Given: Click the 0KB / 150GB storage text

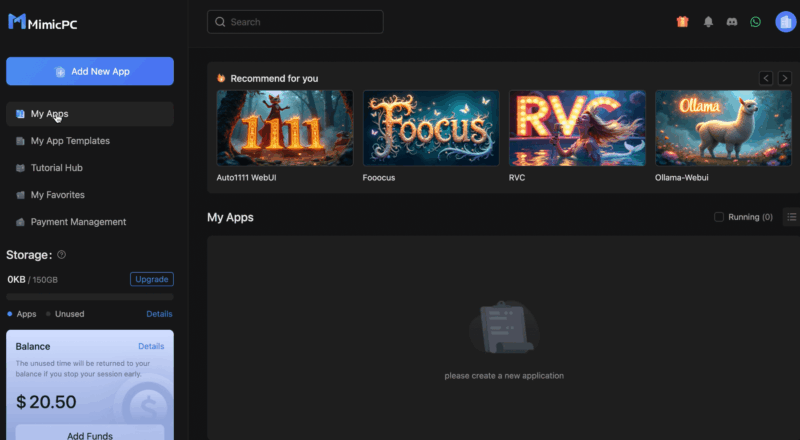Looking at the screenshot, I should click(x=33, y=279).
